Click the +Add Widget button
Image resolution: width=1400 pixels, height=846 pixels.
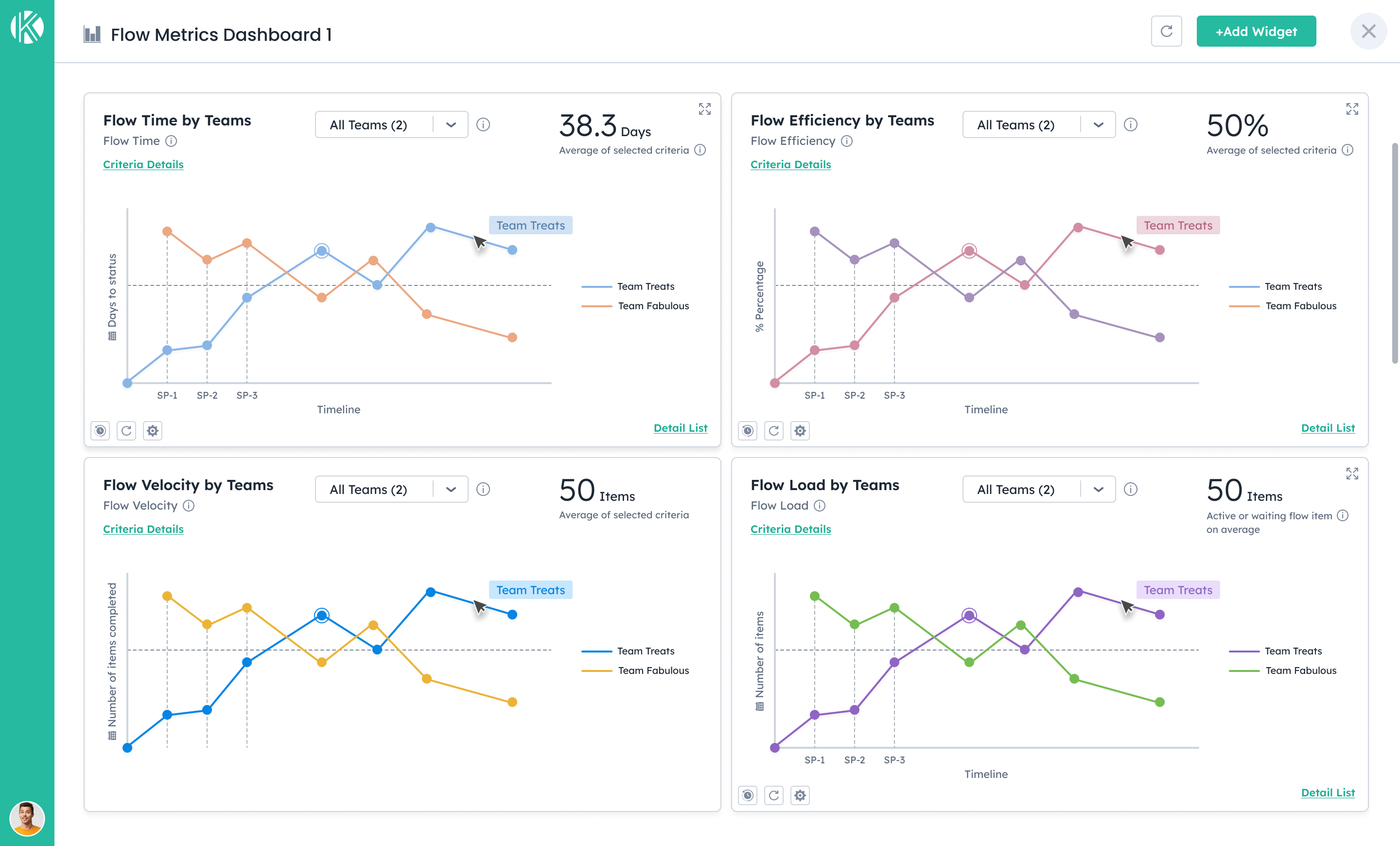click(1256, 31)
